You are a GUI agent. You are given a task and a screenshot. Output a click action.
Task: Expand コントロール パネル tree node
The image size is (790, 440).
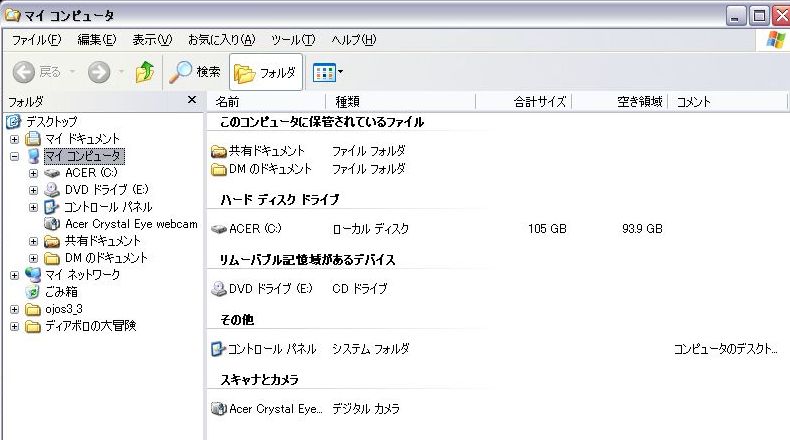pyautogui.click(x=33, y=207)
